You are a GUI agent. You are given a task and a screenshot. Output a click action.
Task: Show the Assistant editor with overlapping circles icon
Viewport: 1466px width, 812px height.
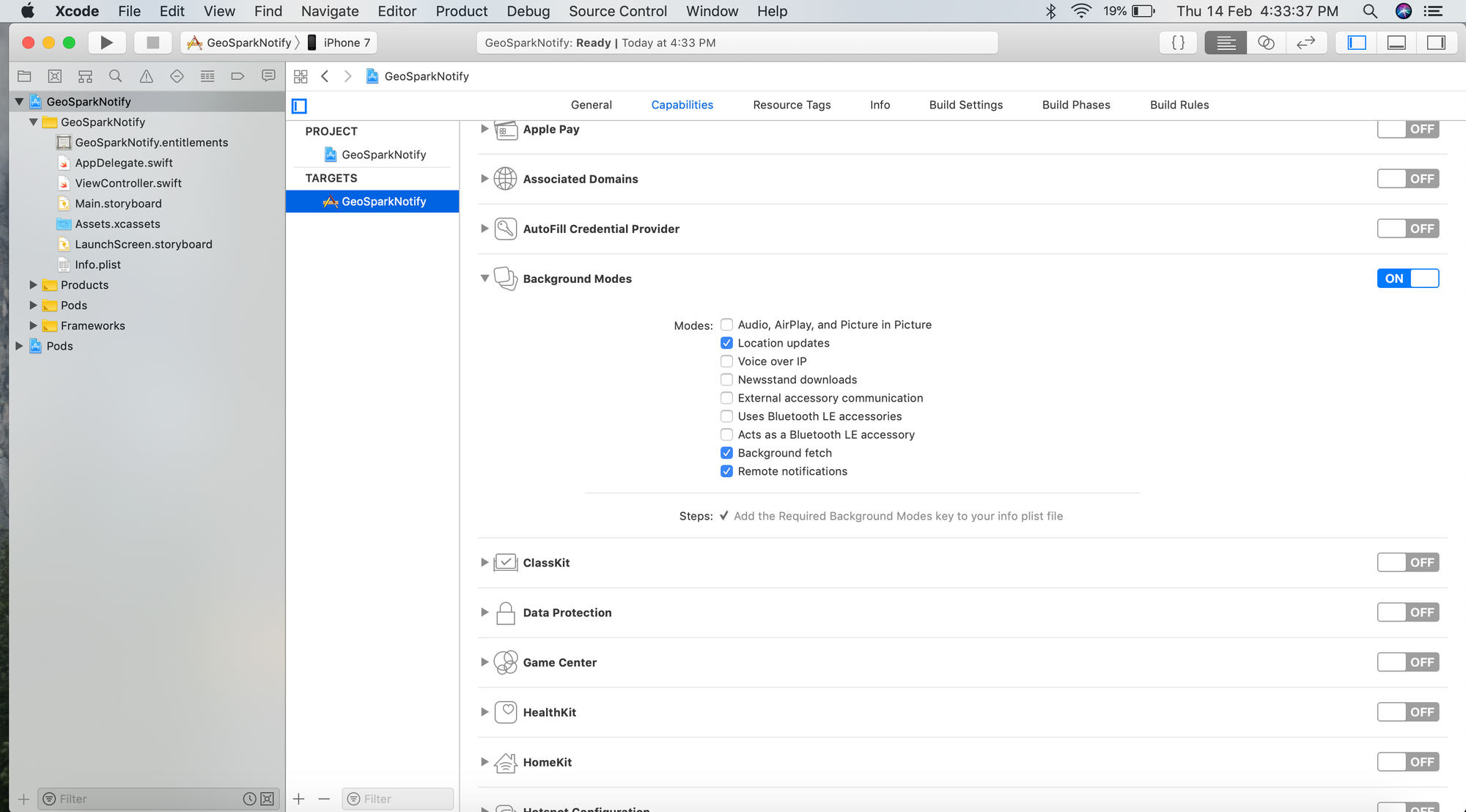click(1266, 43)
